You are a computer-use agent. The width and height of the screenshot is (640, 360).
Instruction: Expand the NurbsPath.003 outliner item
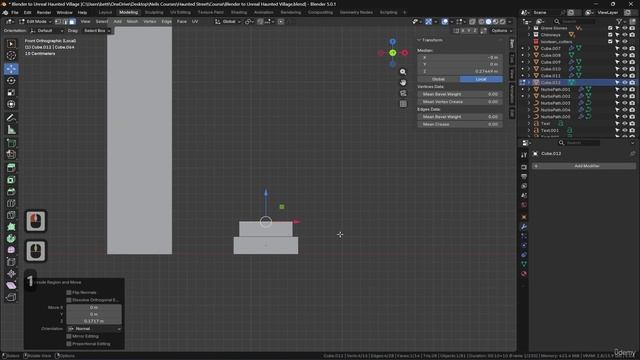pyautogui.click(x=529, y=103)
